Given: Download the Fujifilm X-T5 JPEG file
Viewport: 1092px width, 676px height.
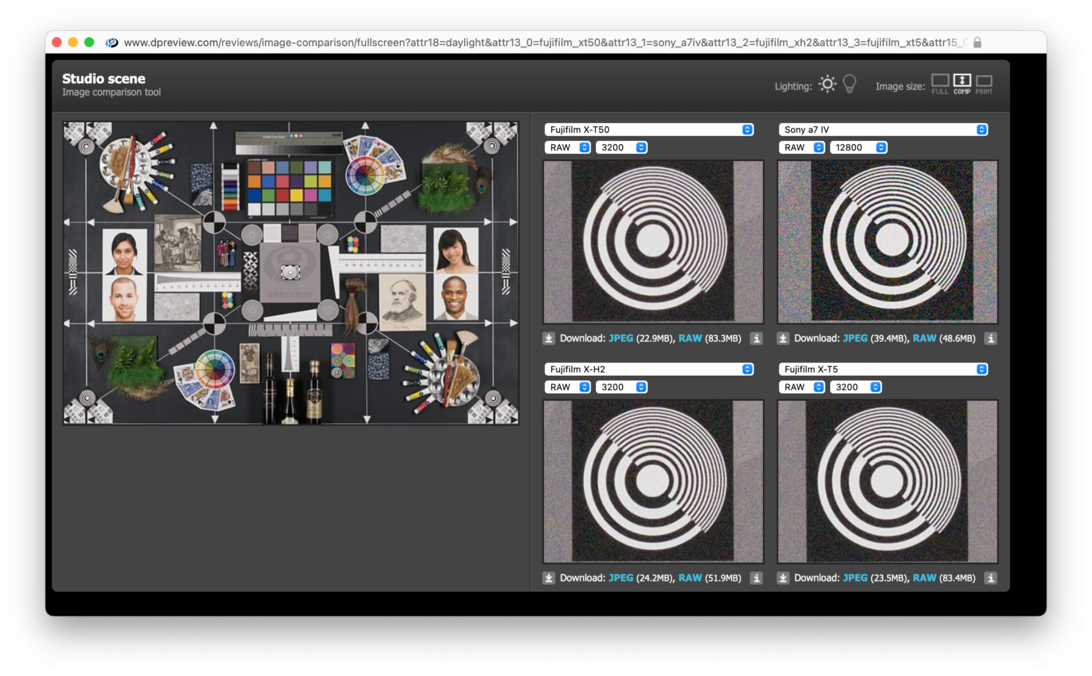Looking at the screenshot, I should [x=854, y=578].
